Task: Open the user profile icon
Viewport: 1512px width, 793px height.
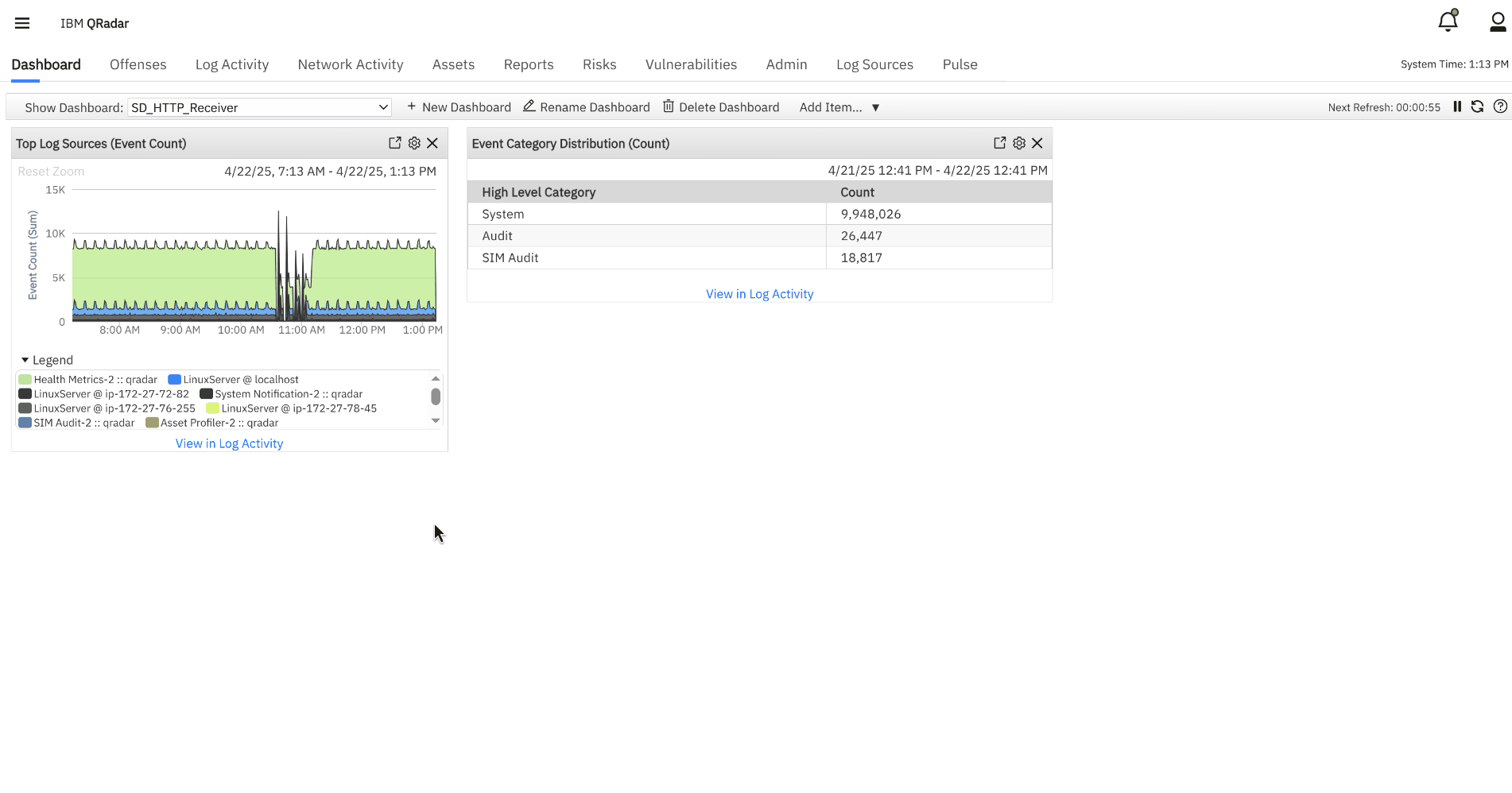Action: coord(1498,22)
